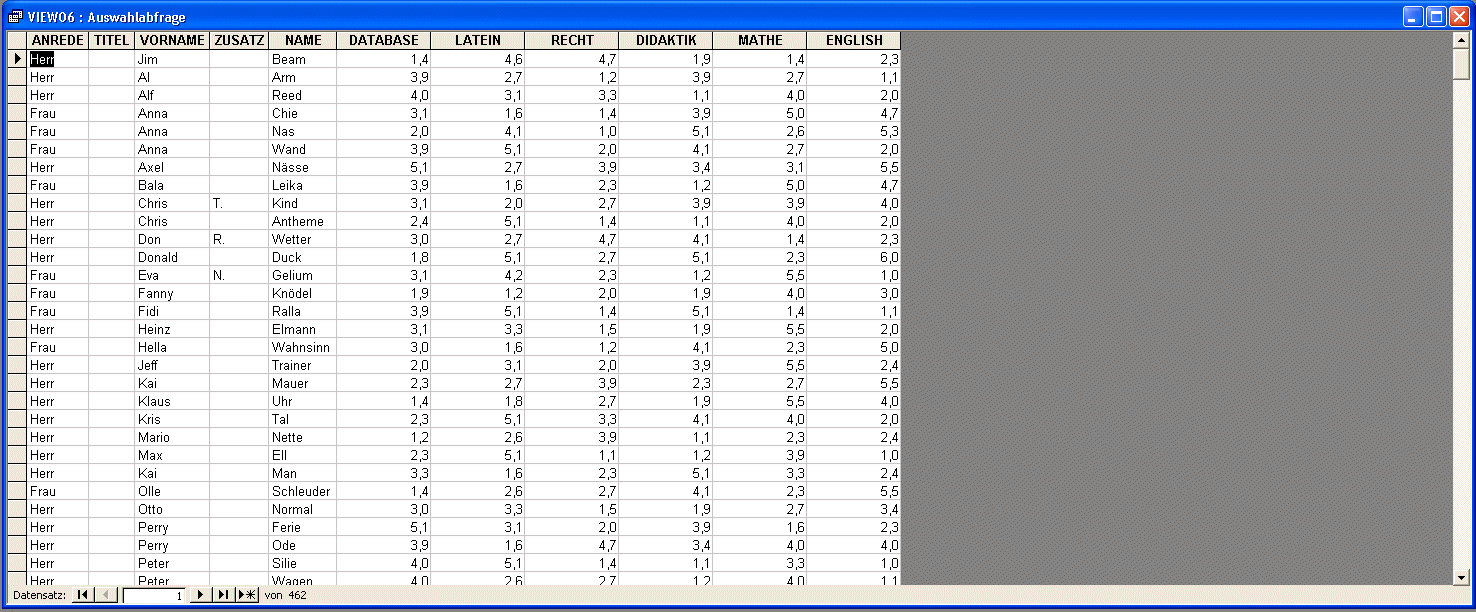Click the name cell 'Mauer'

pos(303,383)
